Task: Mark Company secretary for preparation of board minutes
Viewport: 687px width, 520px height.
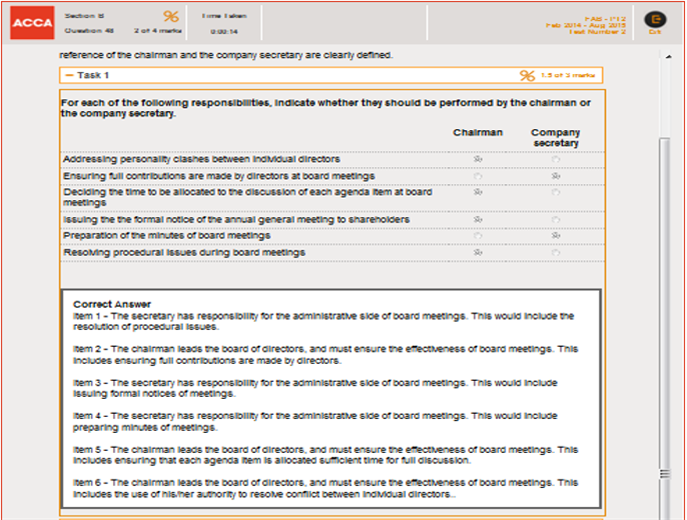Action: tap(555, 236)
